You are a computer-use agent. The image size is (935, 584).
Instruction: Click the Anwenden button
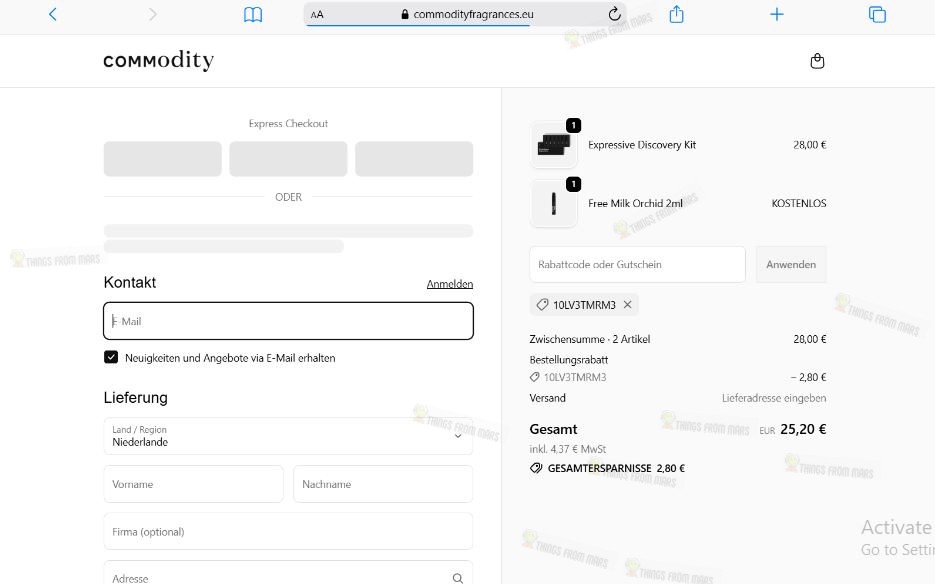791,264
